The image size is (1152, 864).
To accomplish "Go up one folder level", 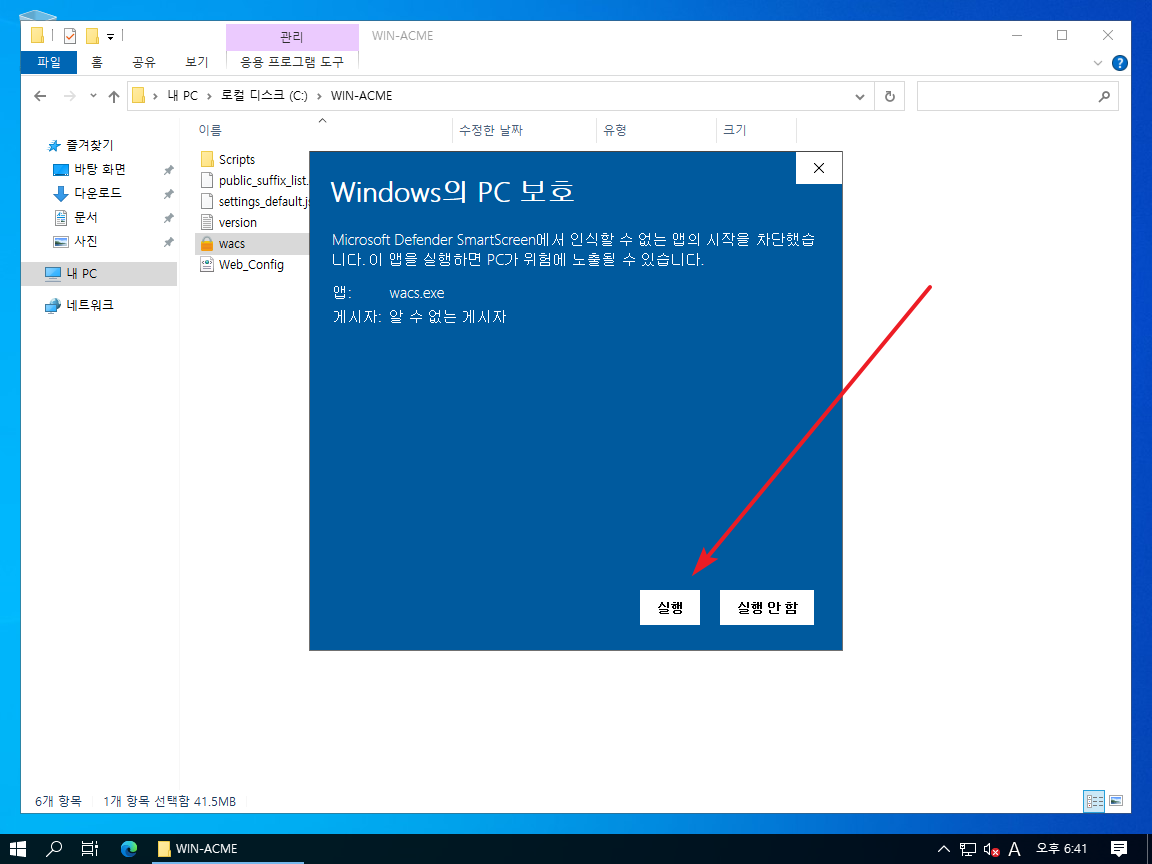I will tap(113, 96).
